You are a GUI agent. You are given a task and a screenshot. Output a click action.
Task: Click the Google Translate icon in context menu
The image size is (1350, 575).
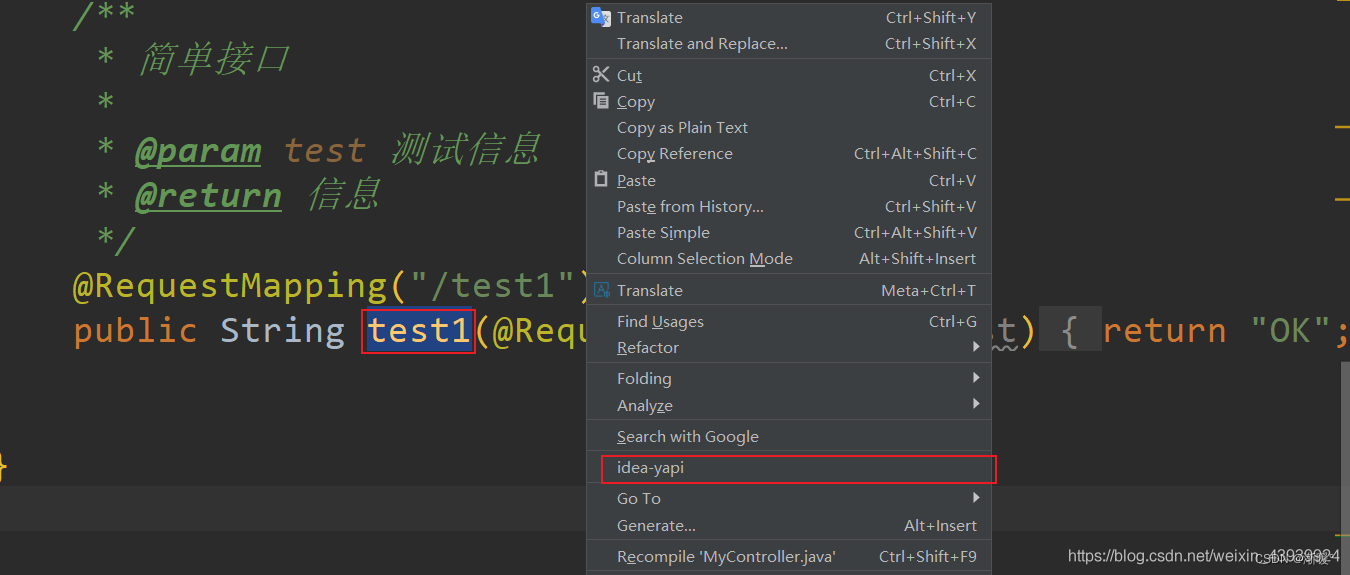click(601, 17)
